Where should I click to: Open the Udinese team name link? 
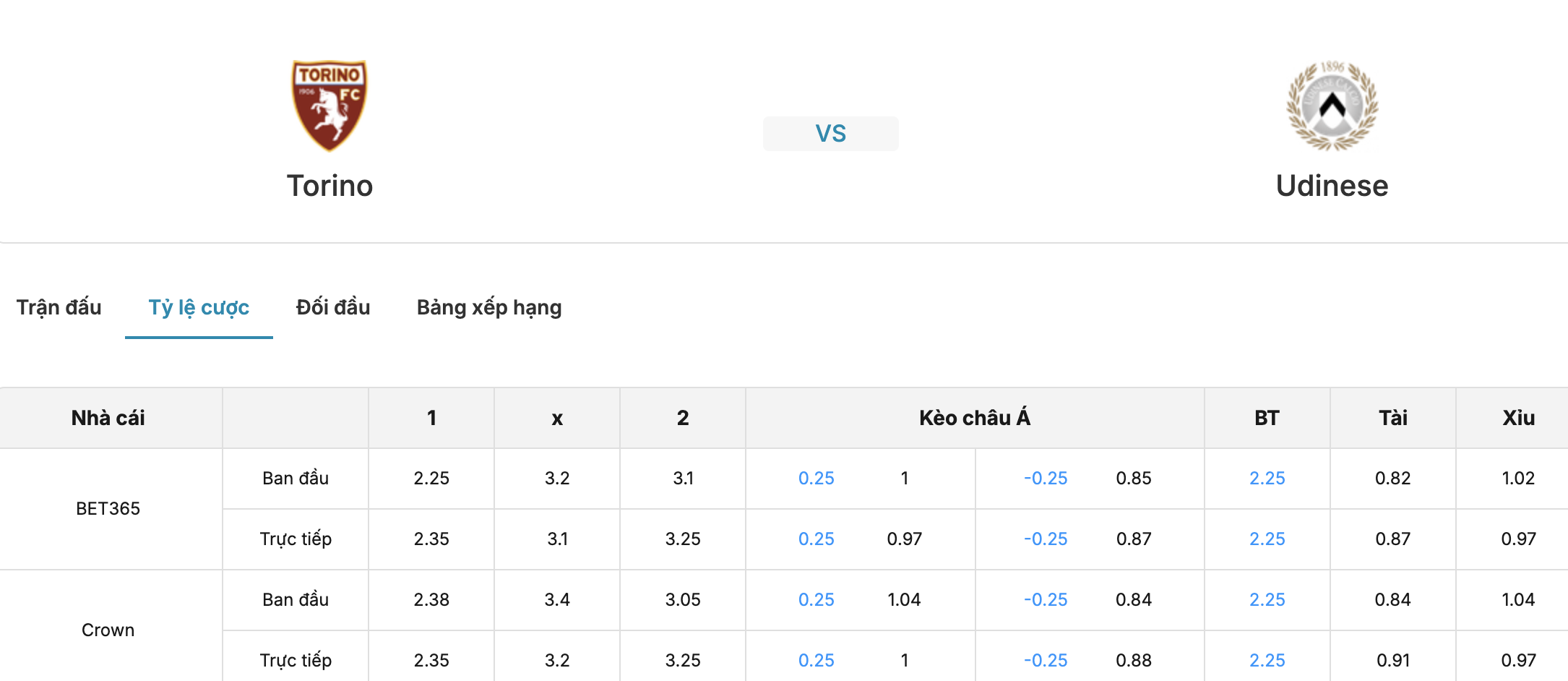click(1332, 186)
